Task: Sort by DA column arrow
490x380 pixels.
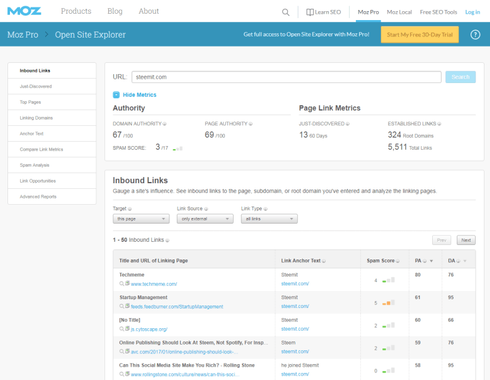Action: [465, 261]
